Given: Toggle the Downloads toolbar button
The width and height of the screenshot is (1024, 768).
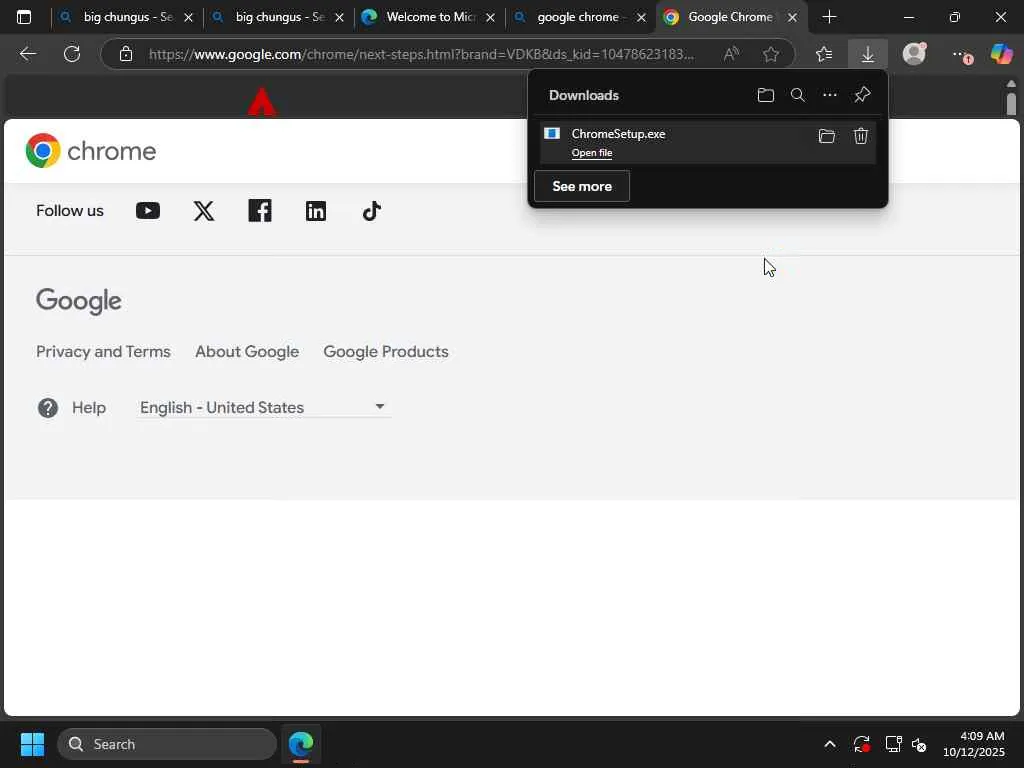Looking at the screenshot, I should pos(868,54).
